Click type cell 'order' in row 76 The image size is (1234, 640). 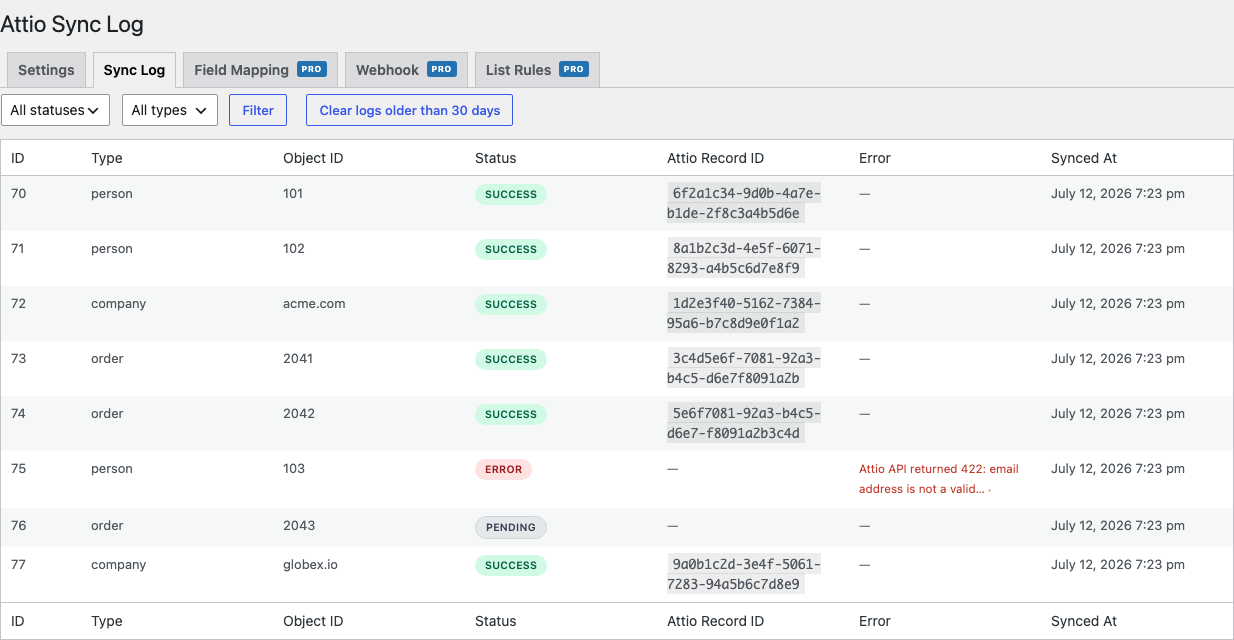107,525
